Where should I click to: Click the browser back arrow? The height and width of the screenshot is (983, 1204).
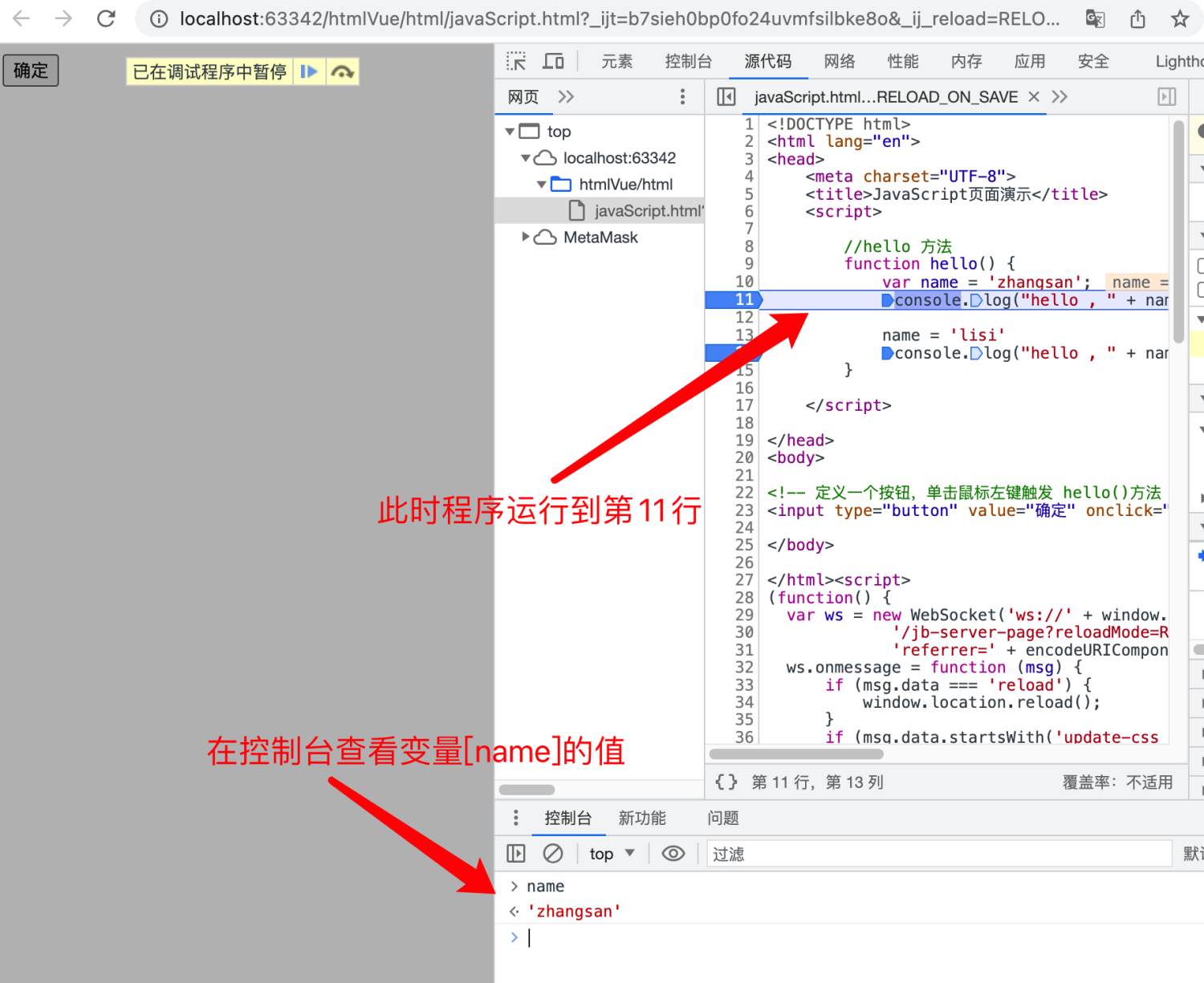pos(22,18)
